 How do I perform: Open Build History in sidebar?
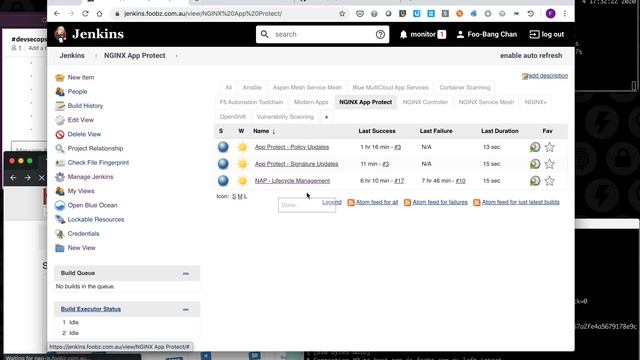pyautogui.click(x=85, y=106)
